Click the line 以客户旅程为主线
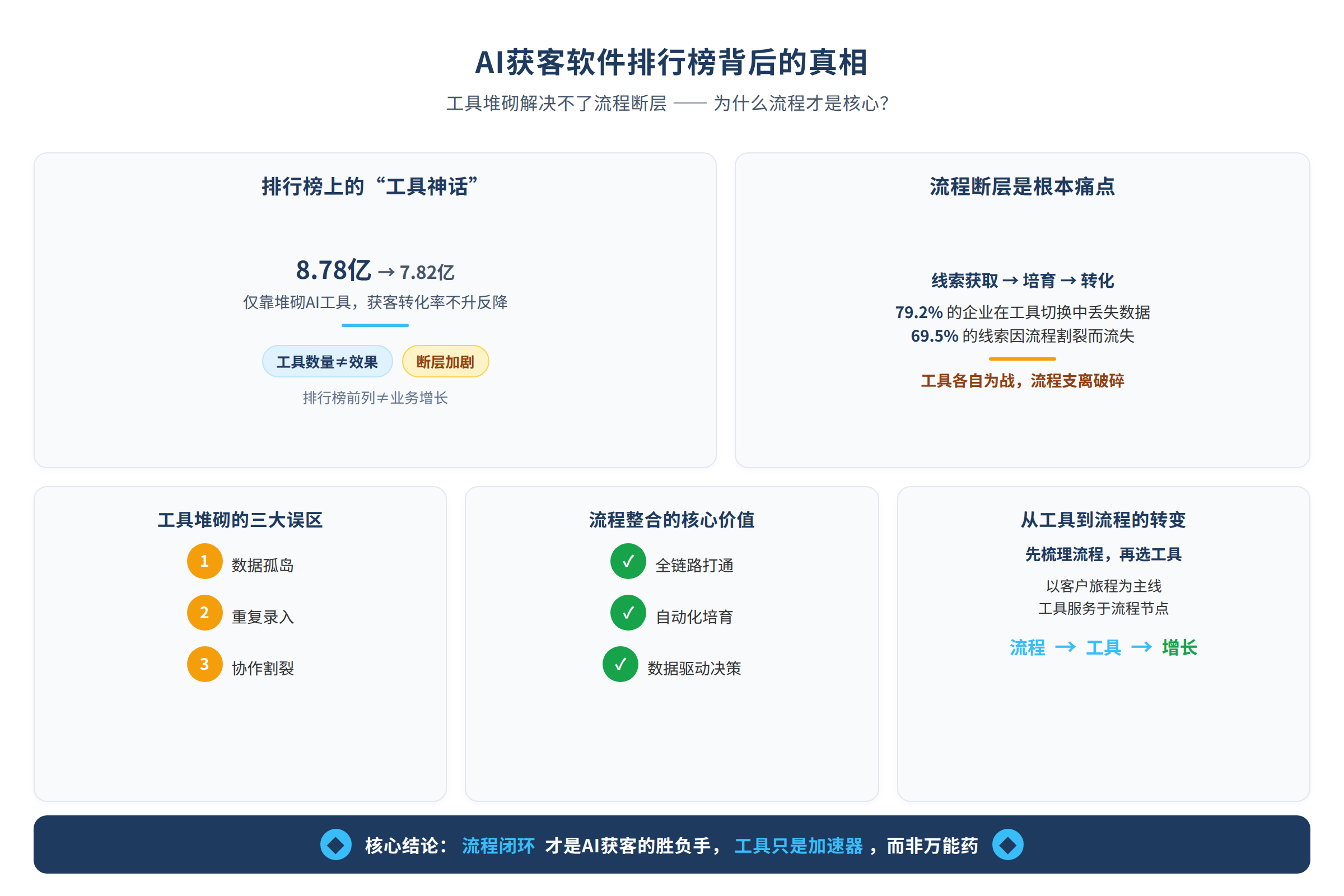This screenshot has height=896, width=1344. point(1103,586)
